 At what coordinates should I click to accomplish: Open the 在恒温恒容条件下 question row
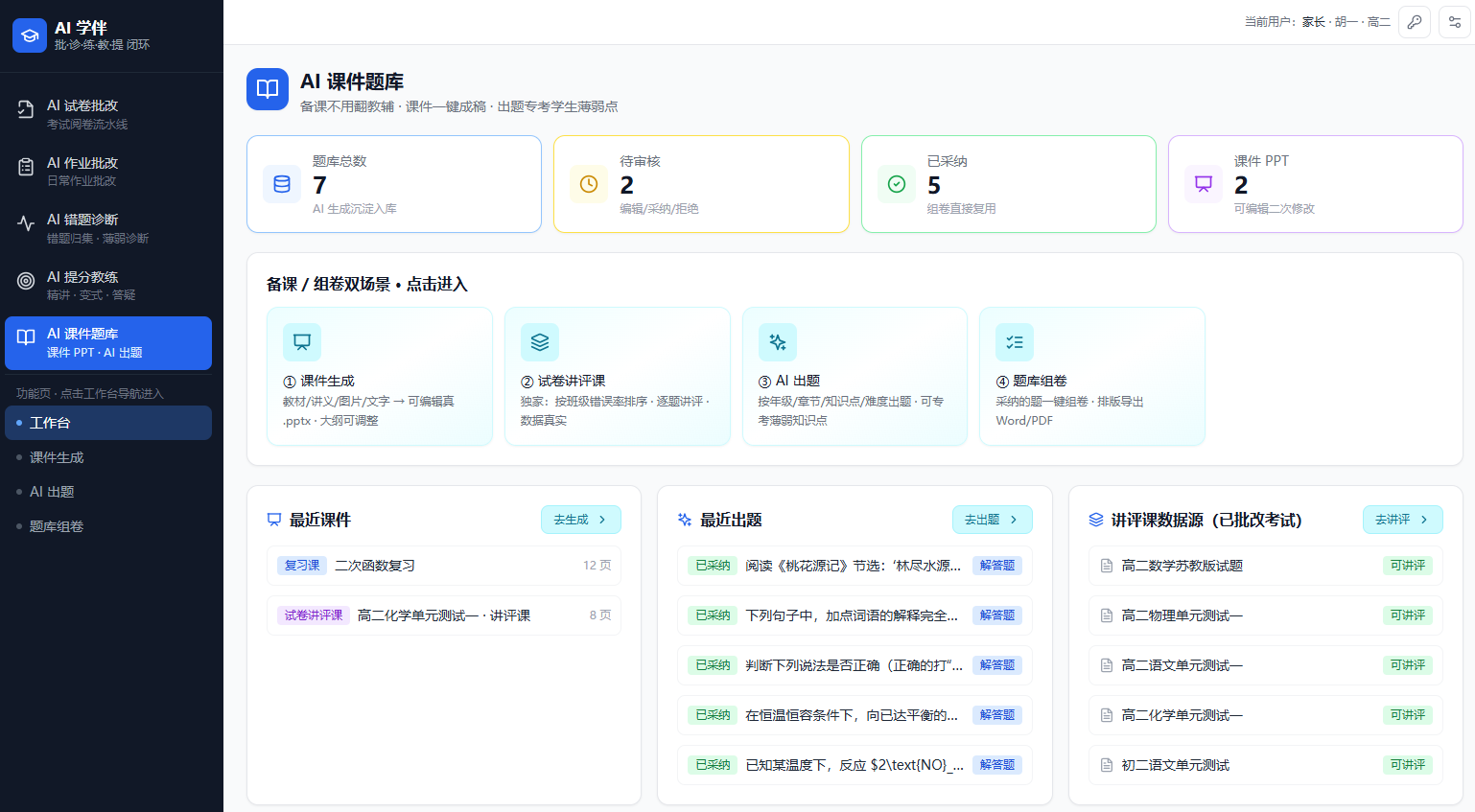point(855,715)
